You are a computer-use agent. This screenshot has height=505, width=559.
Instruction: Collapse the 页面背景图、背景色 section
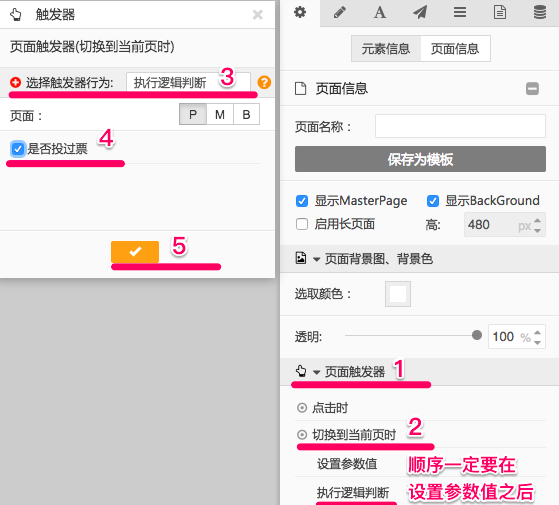coord(316,259)
